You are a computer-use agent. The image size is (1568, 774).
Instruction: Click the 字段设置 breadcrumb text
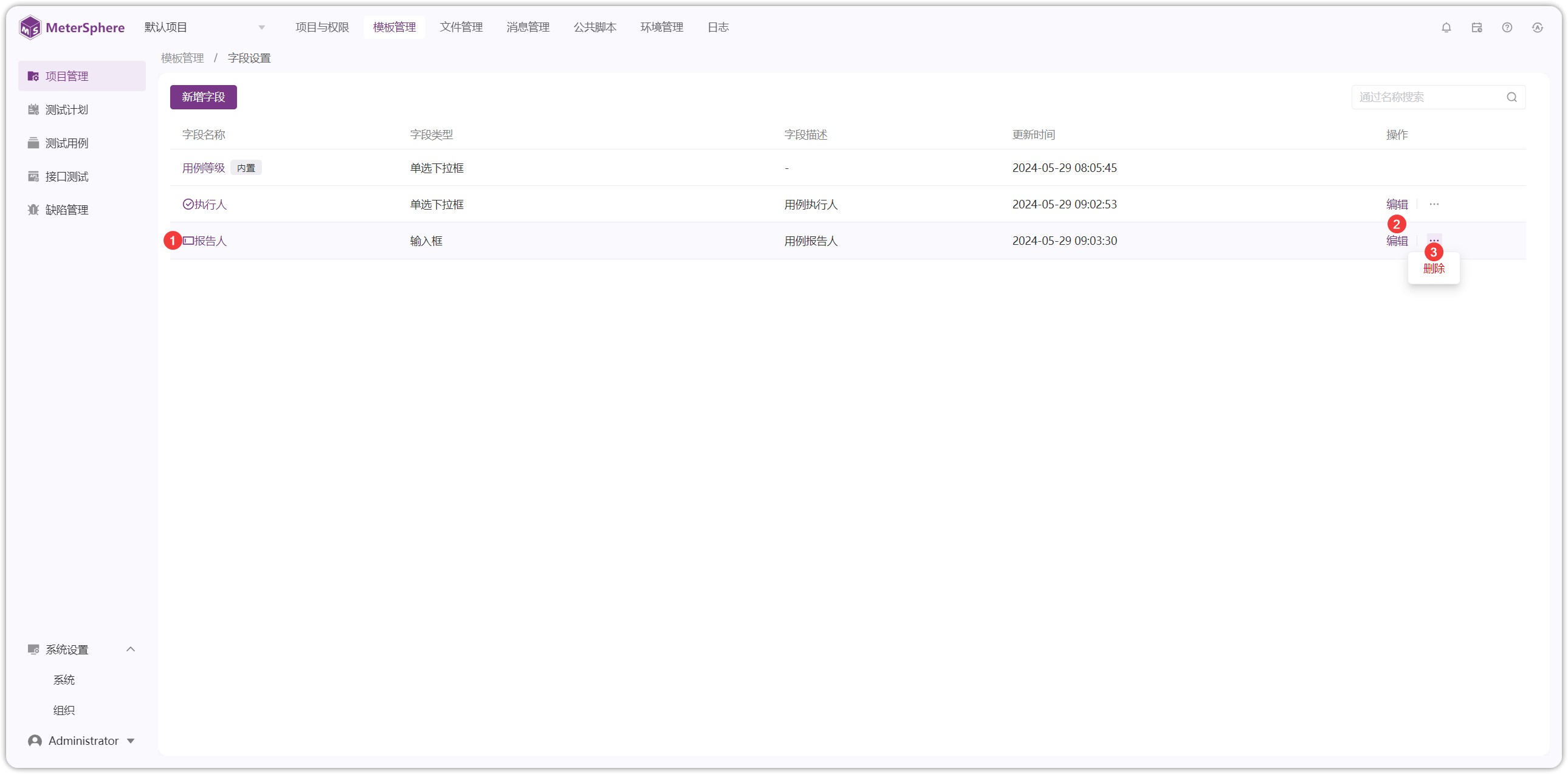tap(249, 58)
